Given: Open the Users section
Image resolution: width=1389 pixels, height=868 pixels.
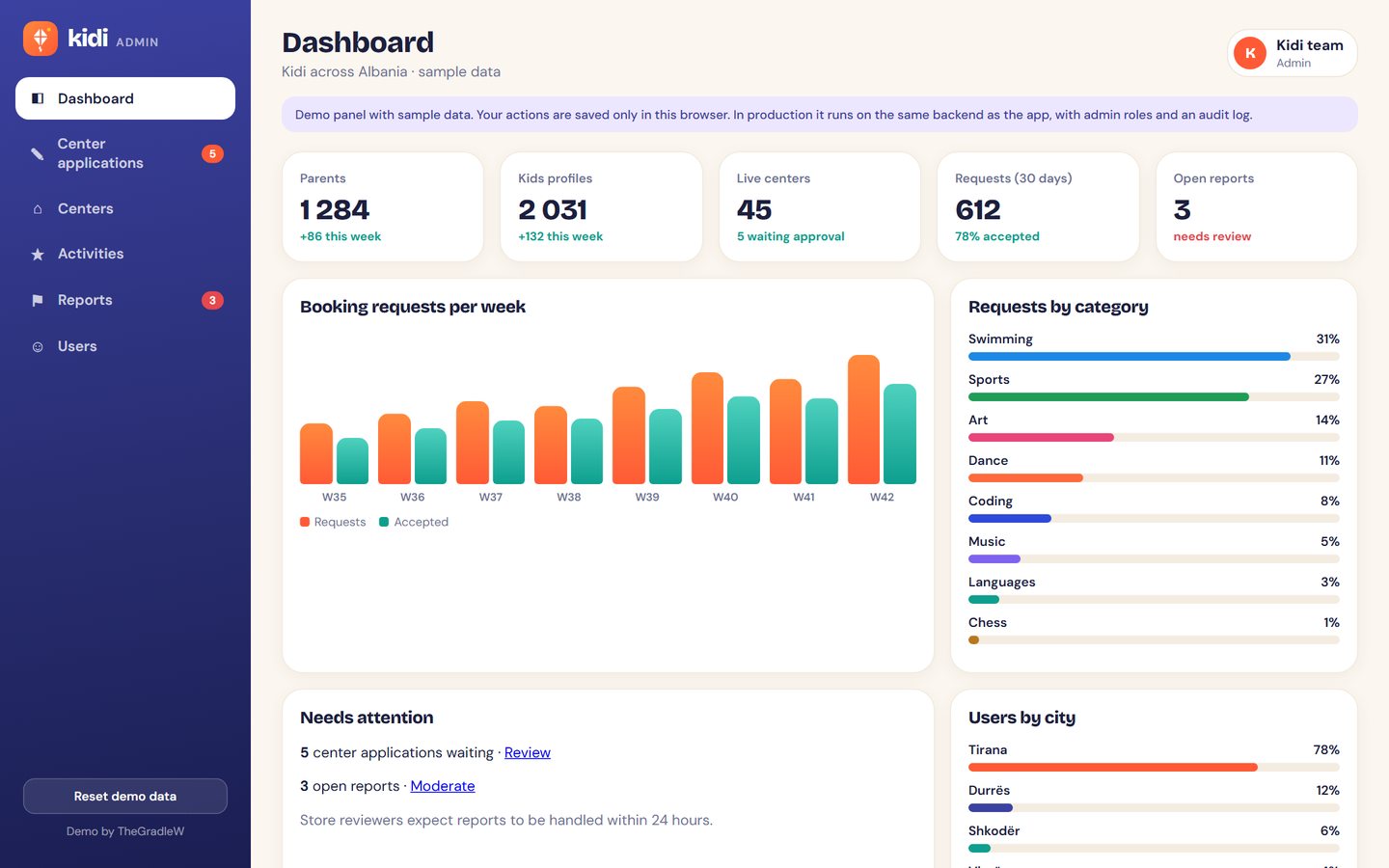Looking at the screenshot, I should pyautogui.click(x=125, y=346).
